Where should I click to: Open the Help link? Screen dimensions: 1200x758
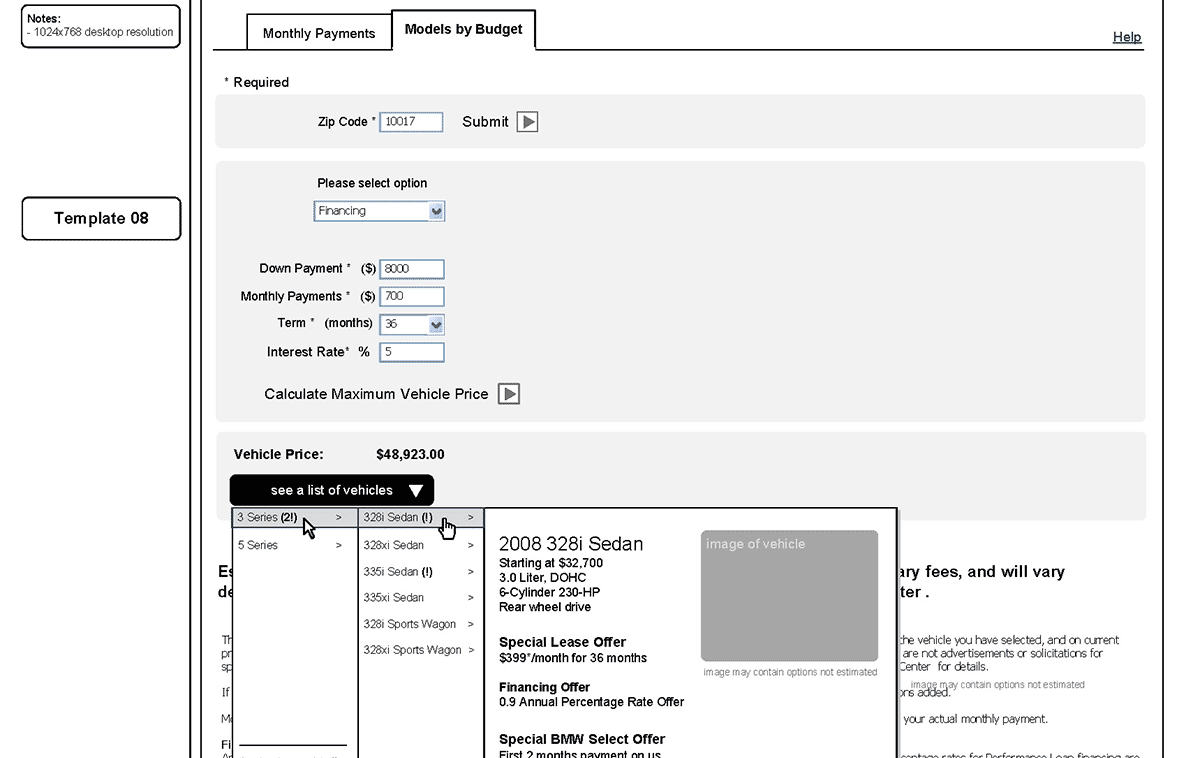pyautogui.click(x=1126, y=37)
